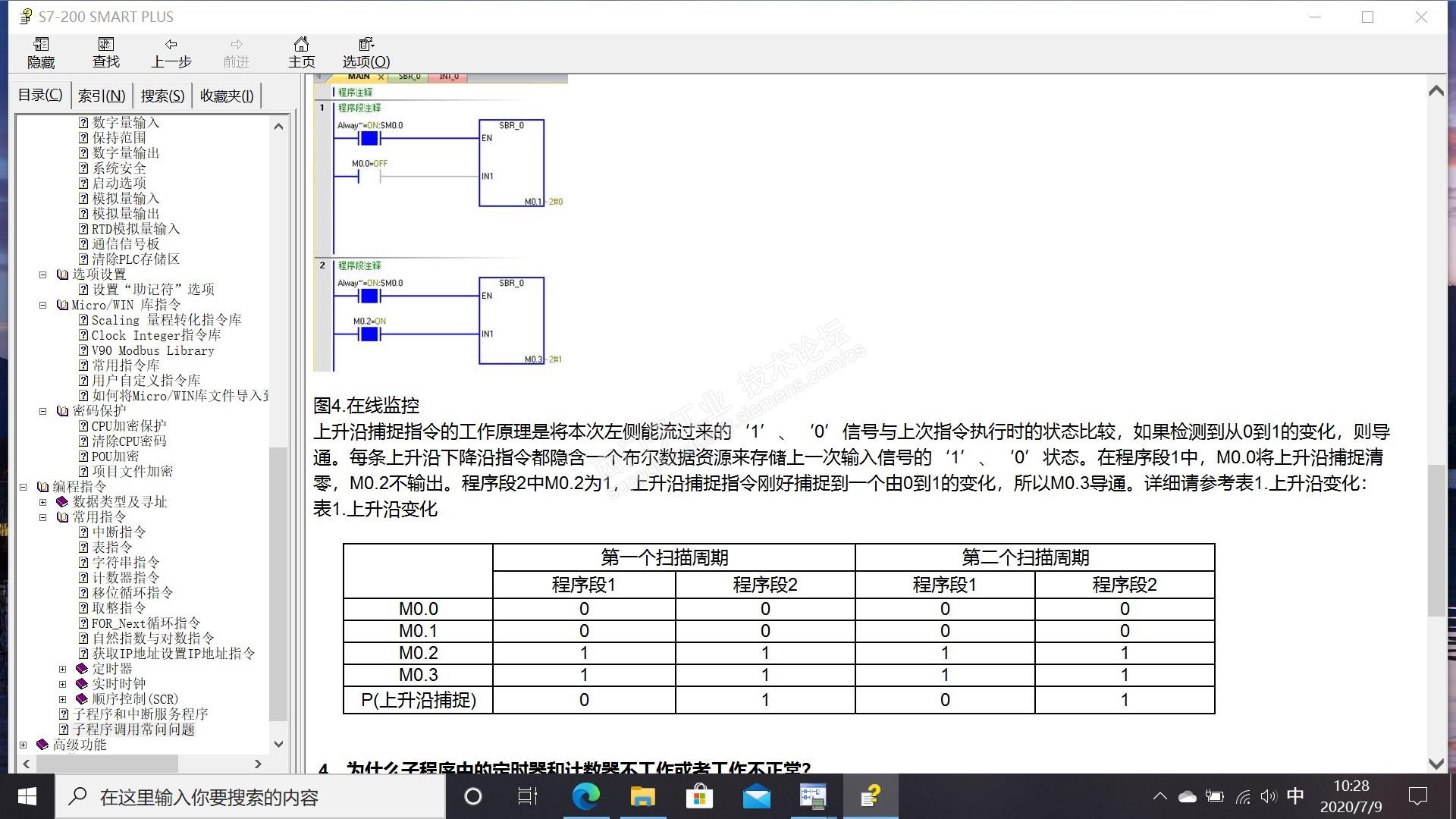Expand the 高级功能 tree node

tap(24, 745)
